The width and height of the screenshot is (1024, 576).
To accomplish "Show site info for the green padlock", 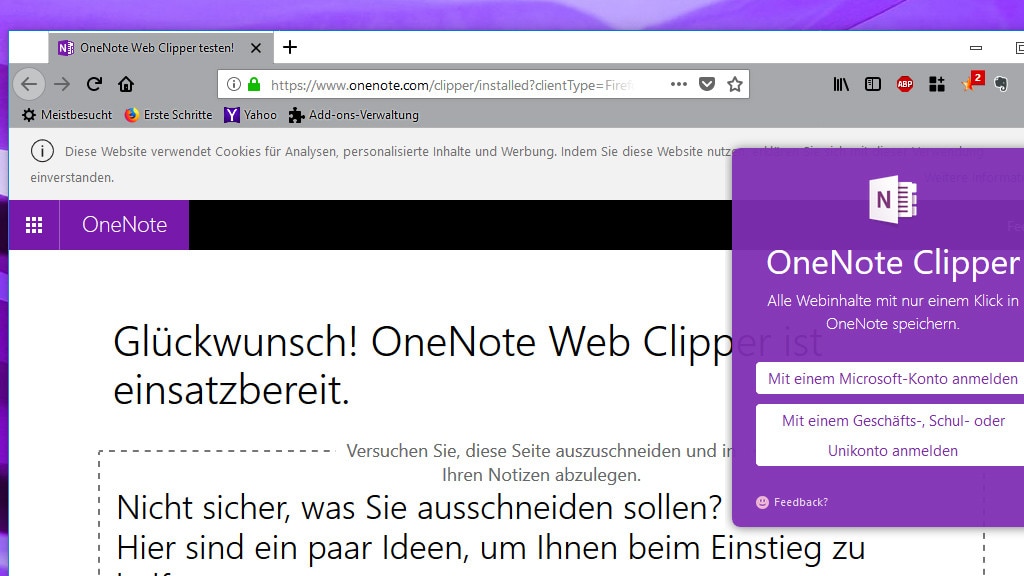I will (254, 85).
